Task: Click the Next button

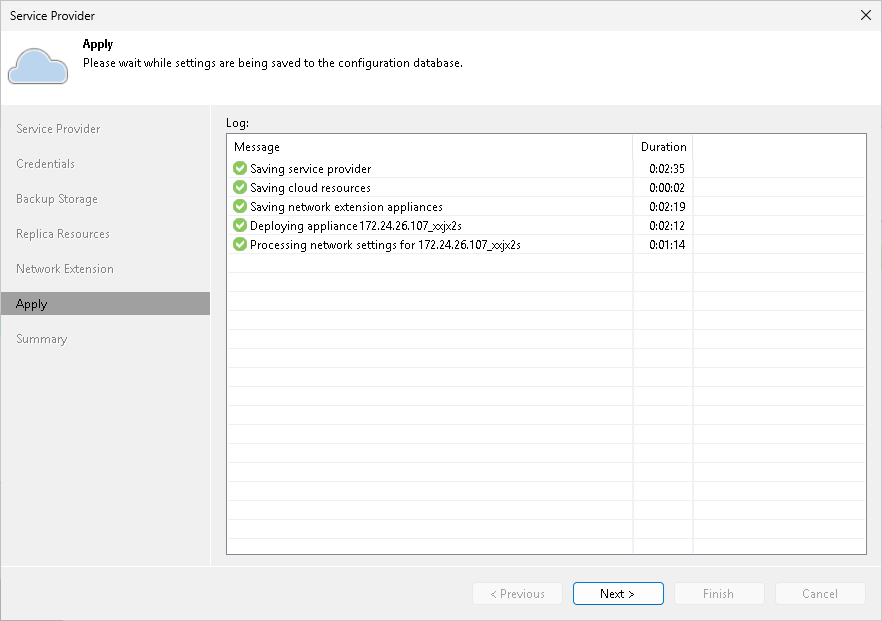Action: point(618,593)
